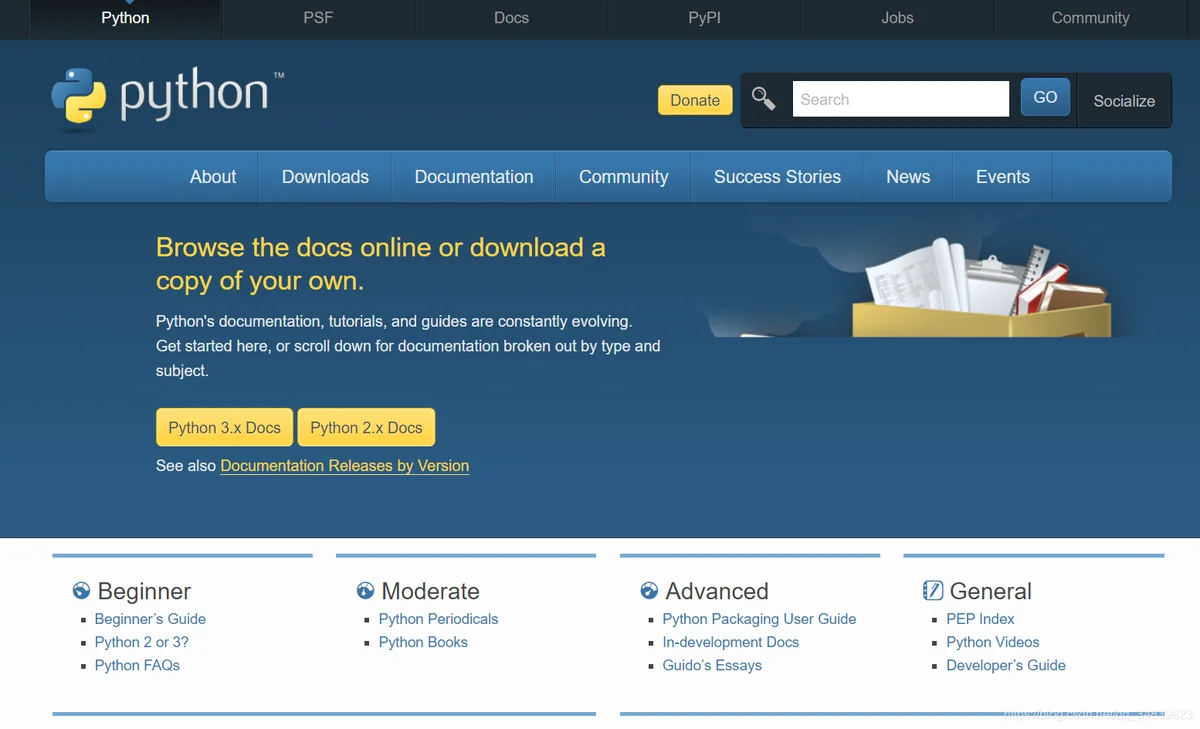This screenshot has height=729, width=1200.
Task: Open the In-development Docs link
Action: coord(731,642)
